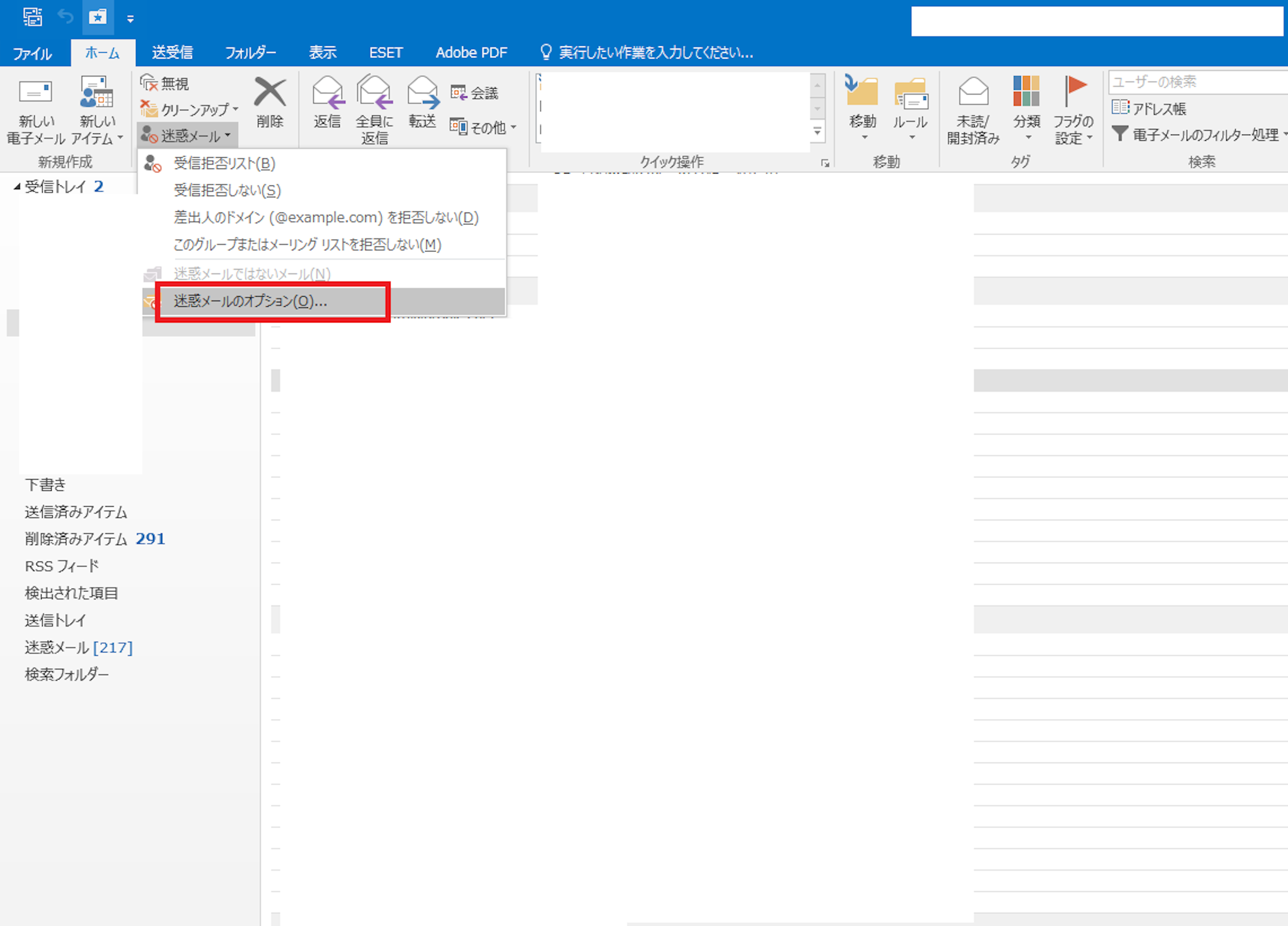Expand the Quick Steps gallery arrow
1288x926 pixels.
coord(817,132)
